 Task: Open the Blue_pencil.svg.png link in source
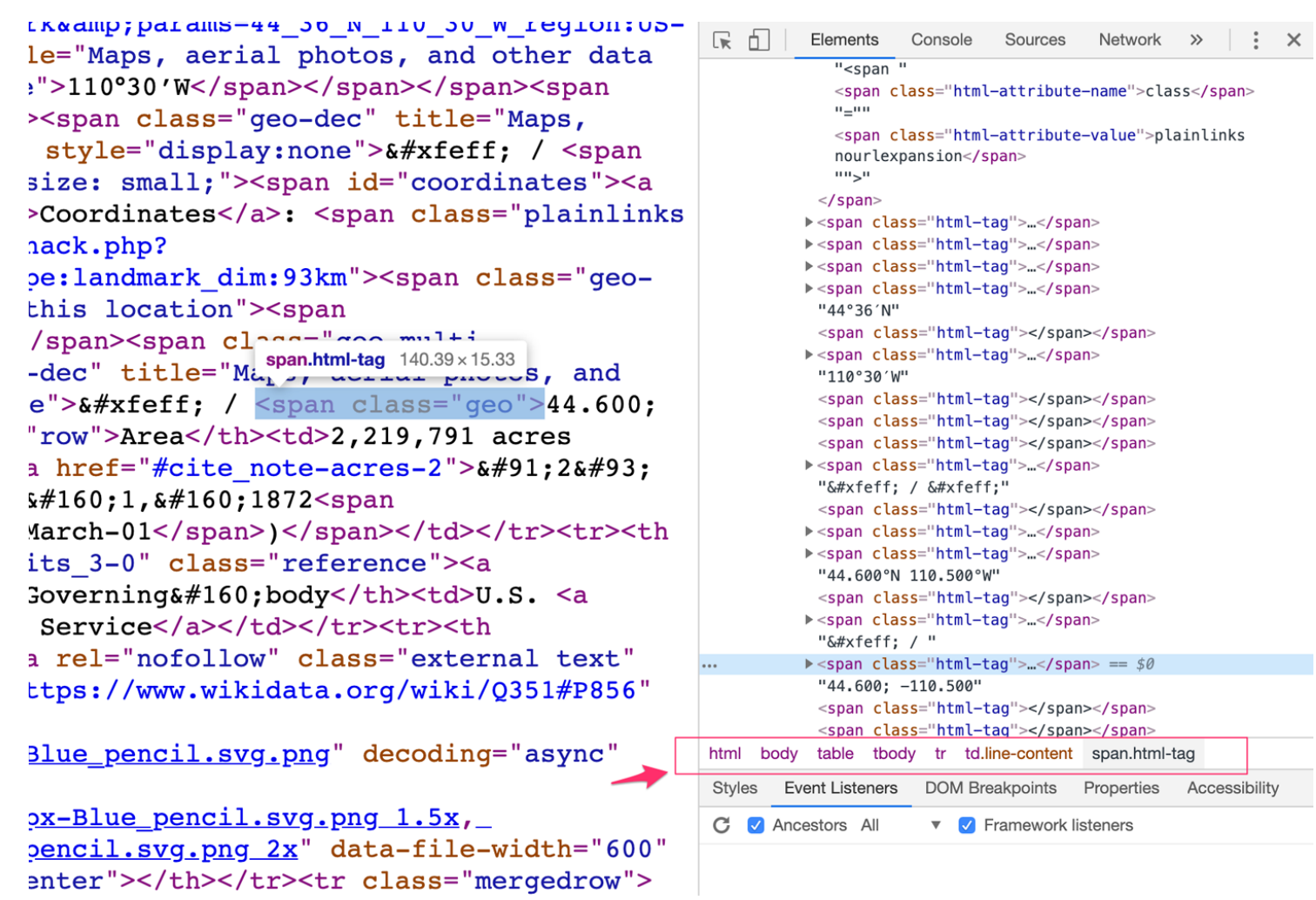(178, 755)
